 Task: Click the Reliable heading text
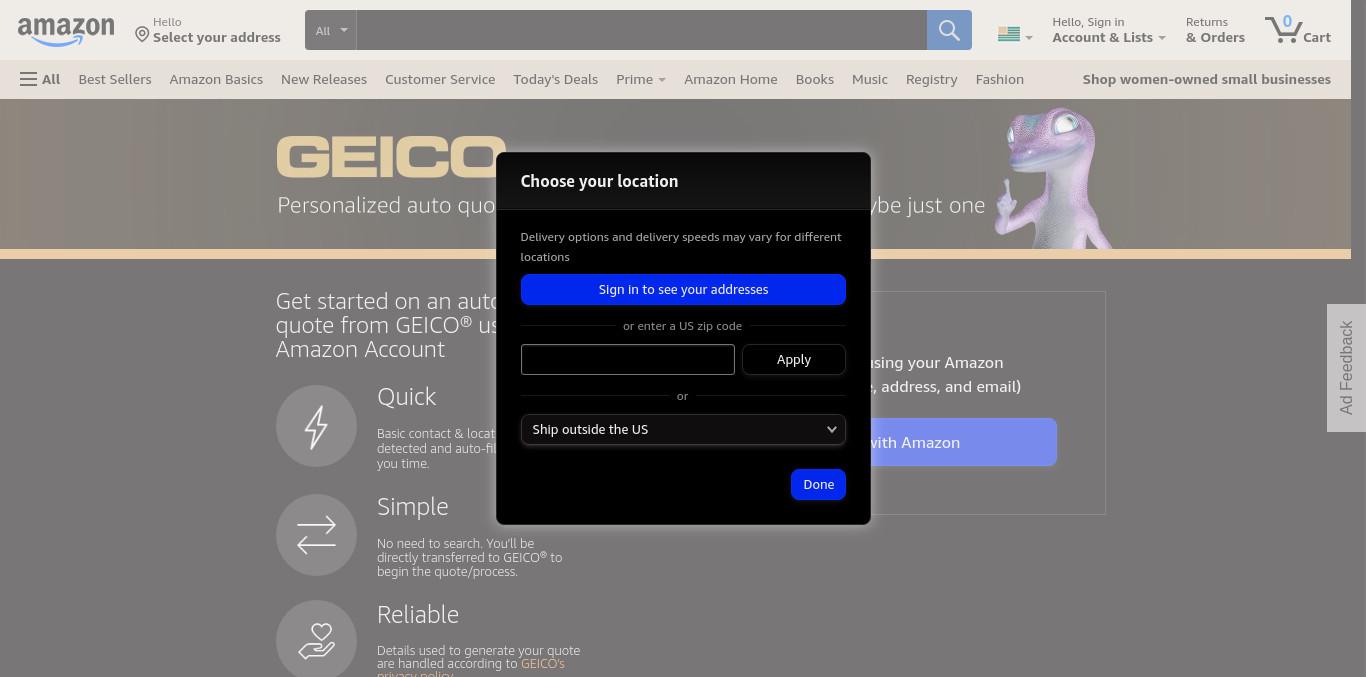(x=418, y=614)
